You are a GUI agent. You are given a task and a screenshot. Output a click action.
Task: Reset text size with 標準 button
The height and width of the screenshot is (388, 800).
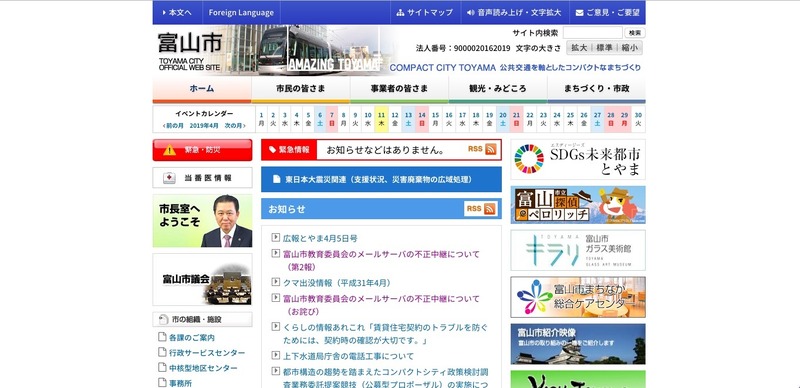(x=604, y=47)
